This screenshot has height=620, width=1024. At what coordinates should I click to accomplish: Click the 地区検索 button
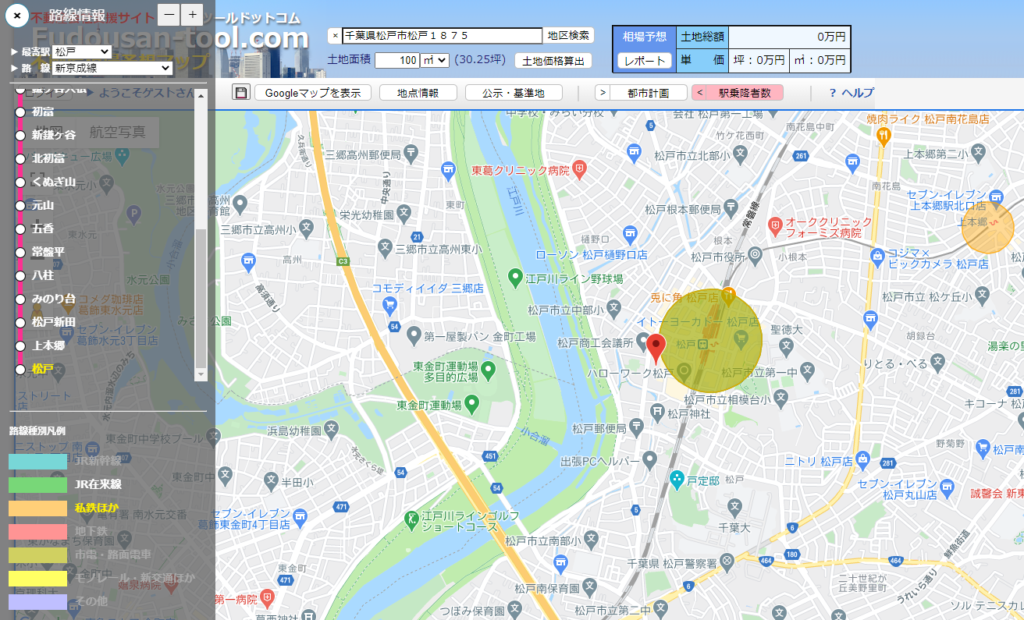[x=568, y=35]
